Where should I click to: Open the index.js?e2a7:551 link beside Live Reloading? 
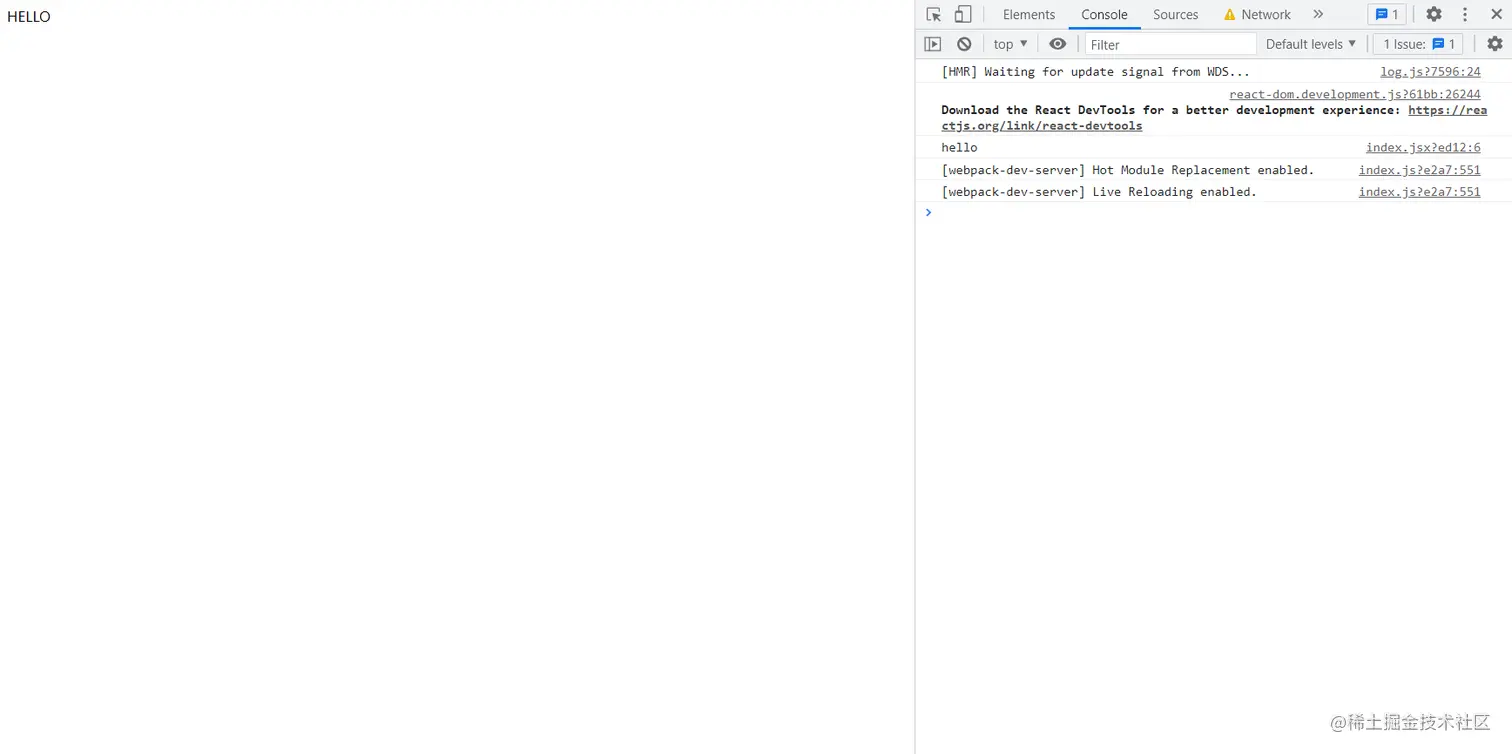pyautogui.click(x=1419, y=192)
